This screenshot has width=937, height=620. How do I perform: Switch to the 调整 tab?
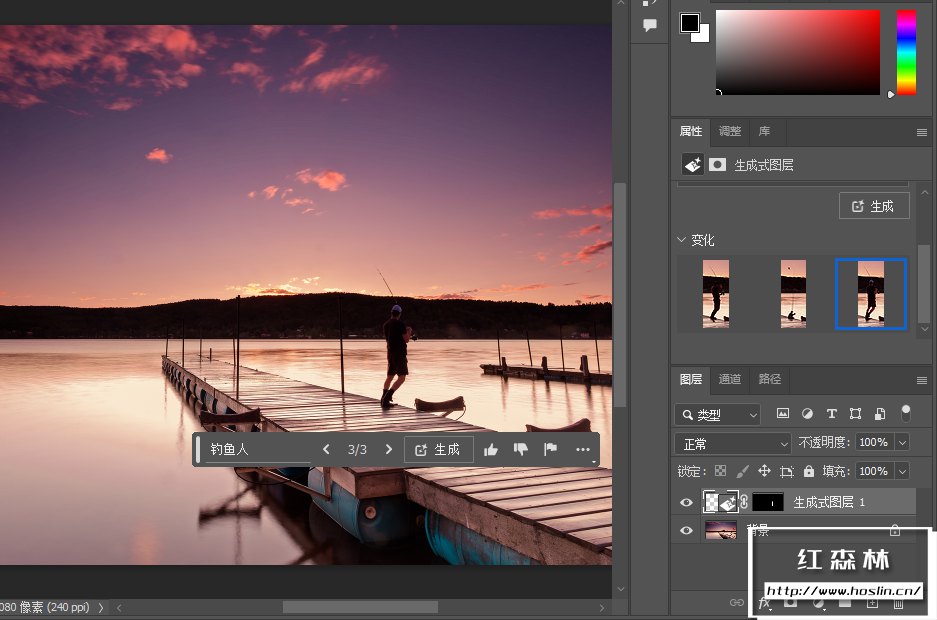pyautogui.click(x=730, y=131)
